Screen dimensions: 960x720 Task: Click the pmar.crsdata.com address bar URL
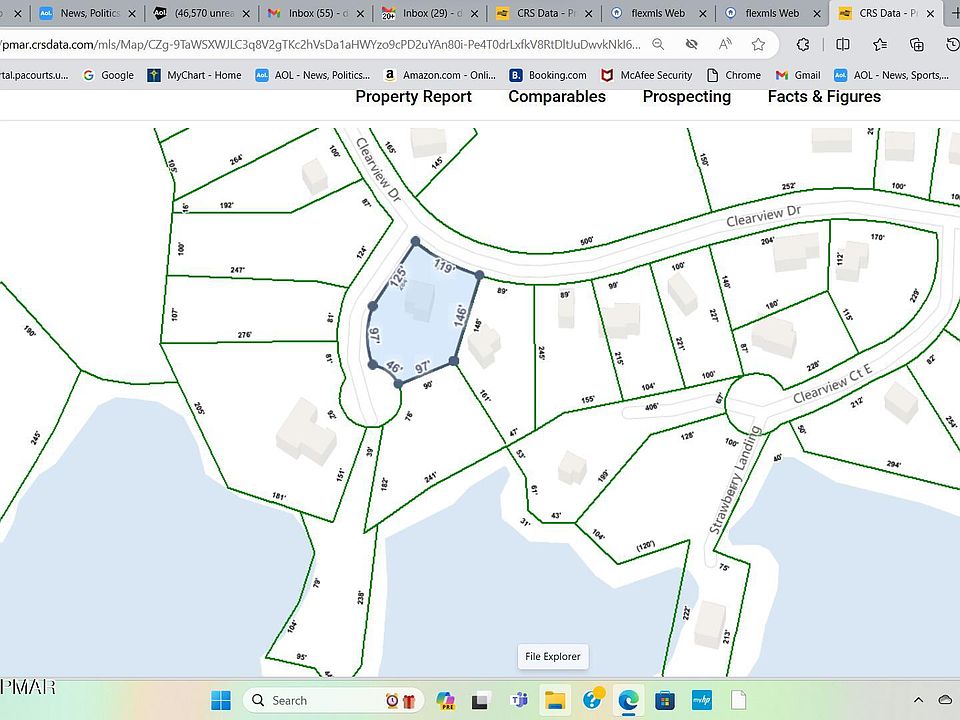pos(320,44)
